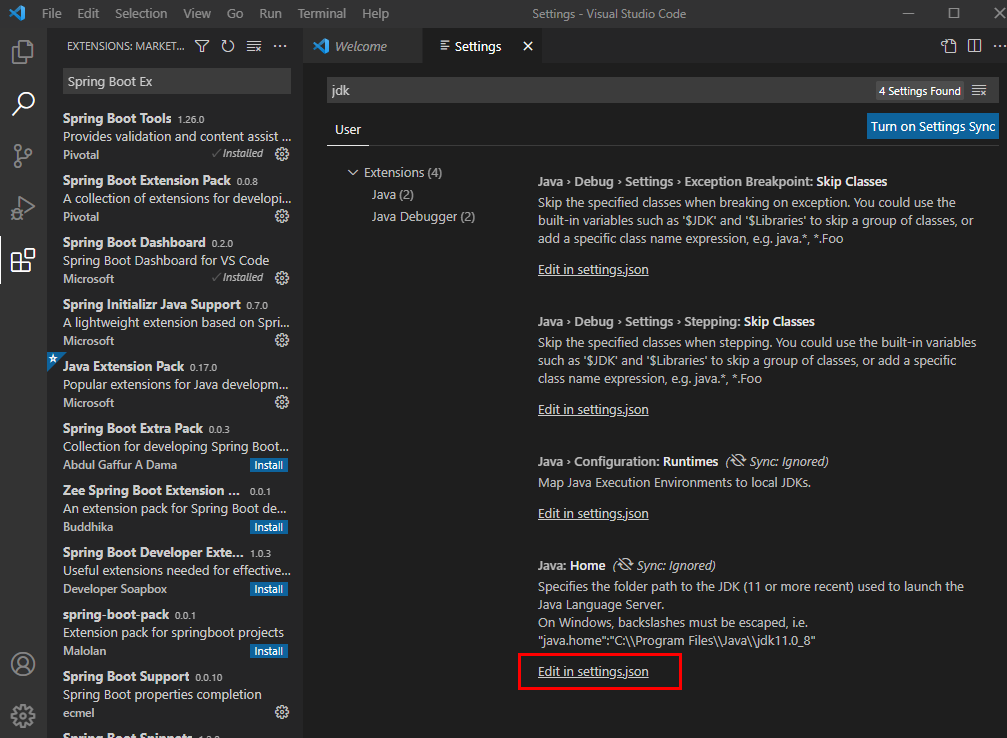Open the Manage gear in activity bar
This screenshot has height=738, width=1007.
pyautogui.click(x=23, y=716)
